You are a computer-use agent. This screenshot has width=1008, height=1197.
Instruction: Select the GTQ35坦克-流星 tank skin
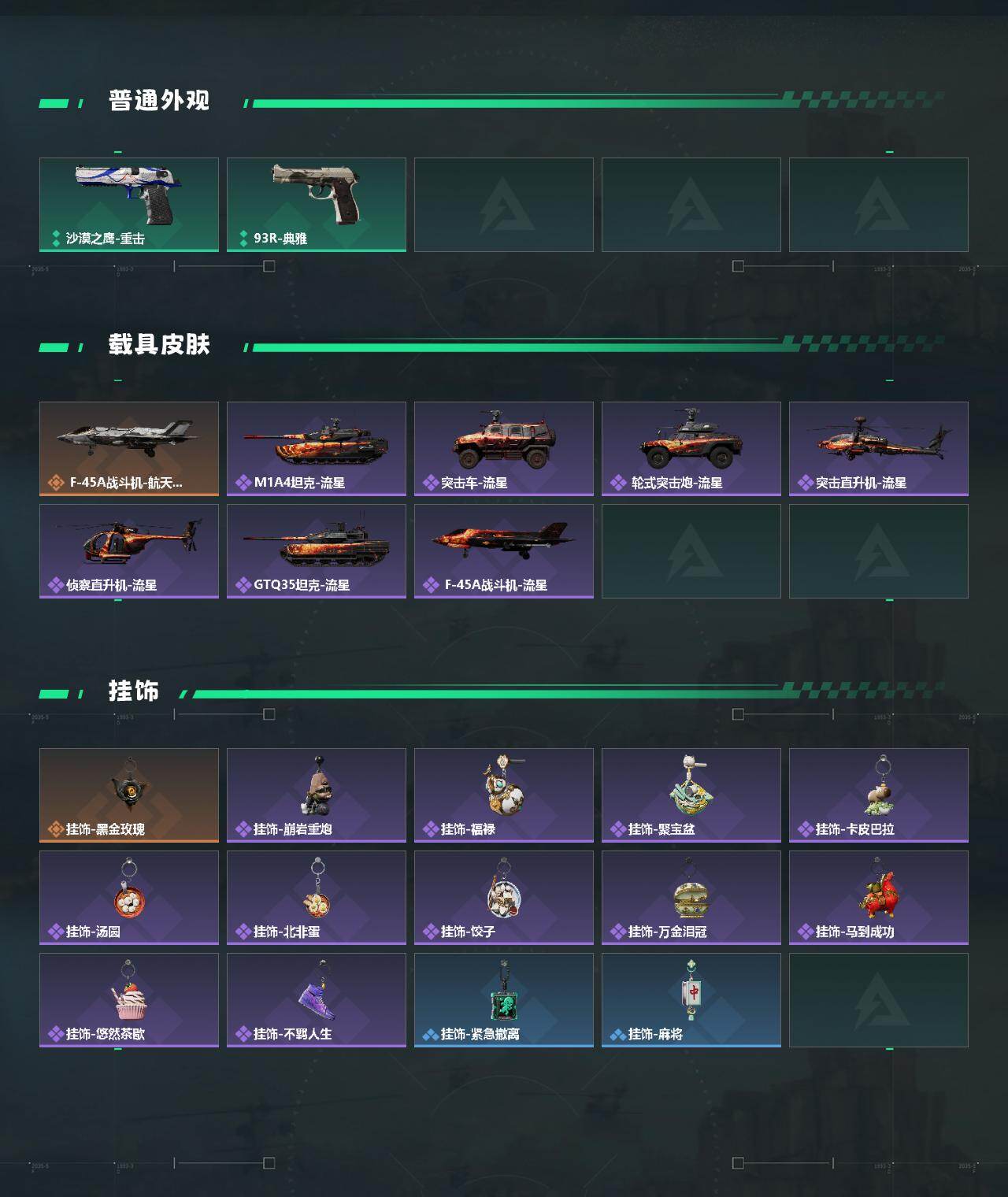click(317, 551)
